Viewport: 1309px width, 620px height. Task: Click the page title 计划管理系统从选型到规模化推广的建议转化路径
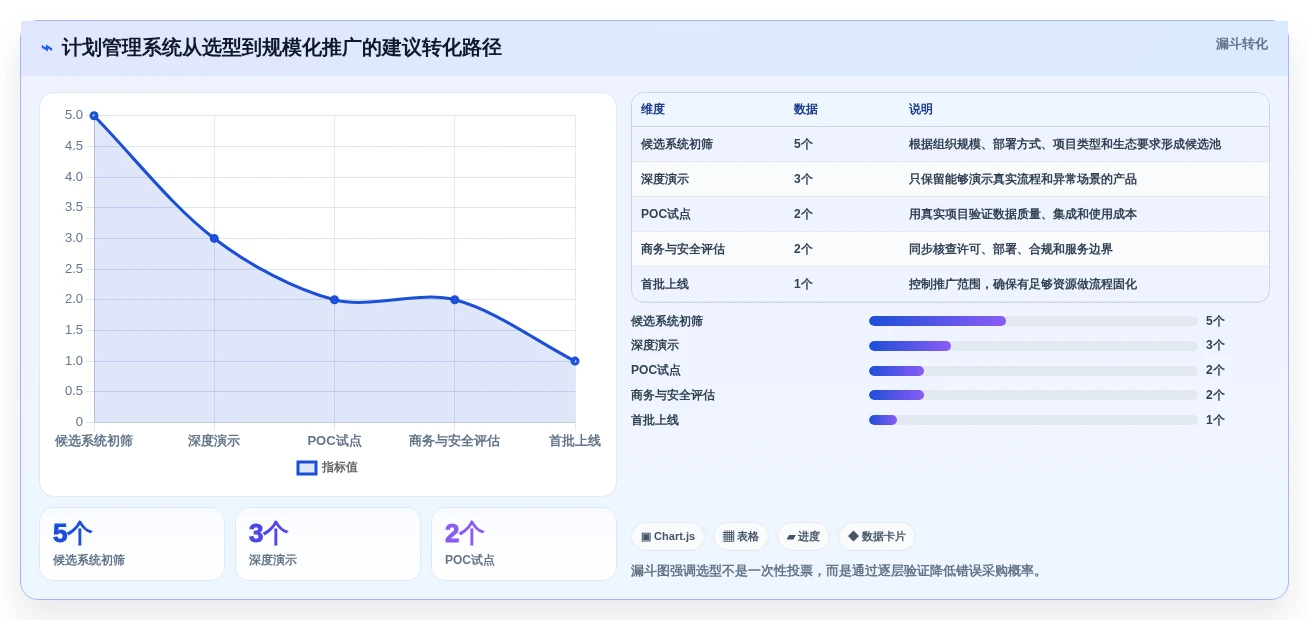(x=282, y=48)
